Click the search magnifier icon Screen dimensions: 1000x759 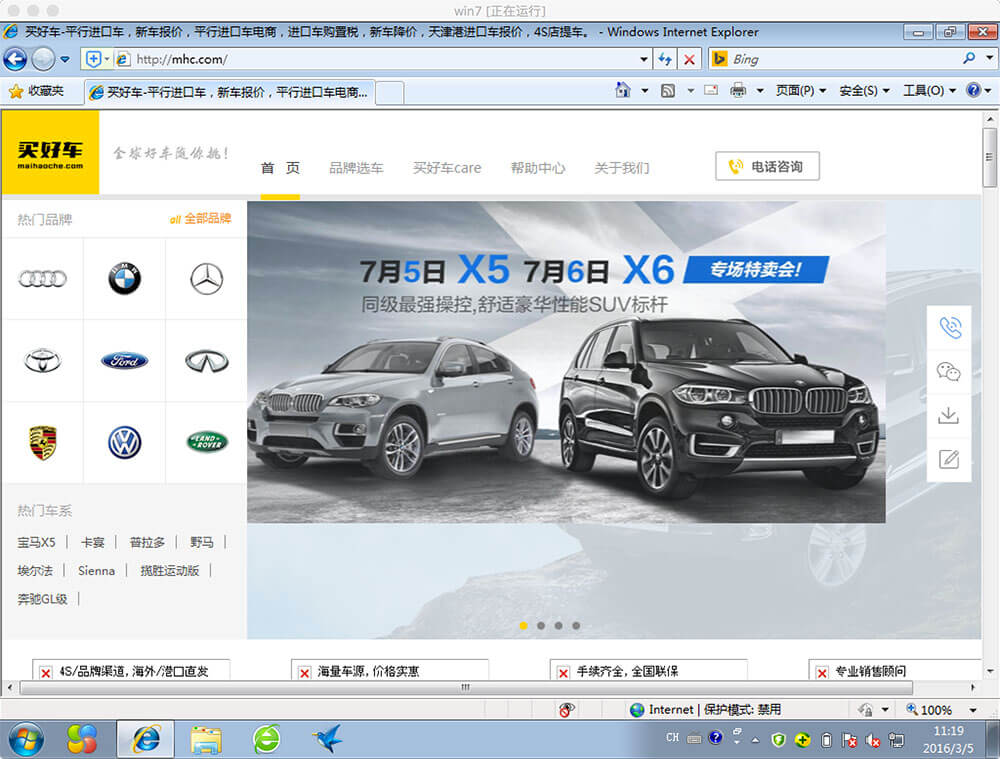[969, 59]
